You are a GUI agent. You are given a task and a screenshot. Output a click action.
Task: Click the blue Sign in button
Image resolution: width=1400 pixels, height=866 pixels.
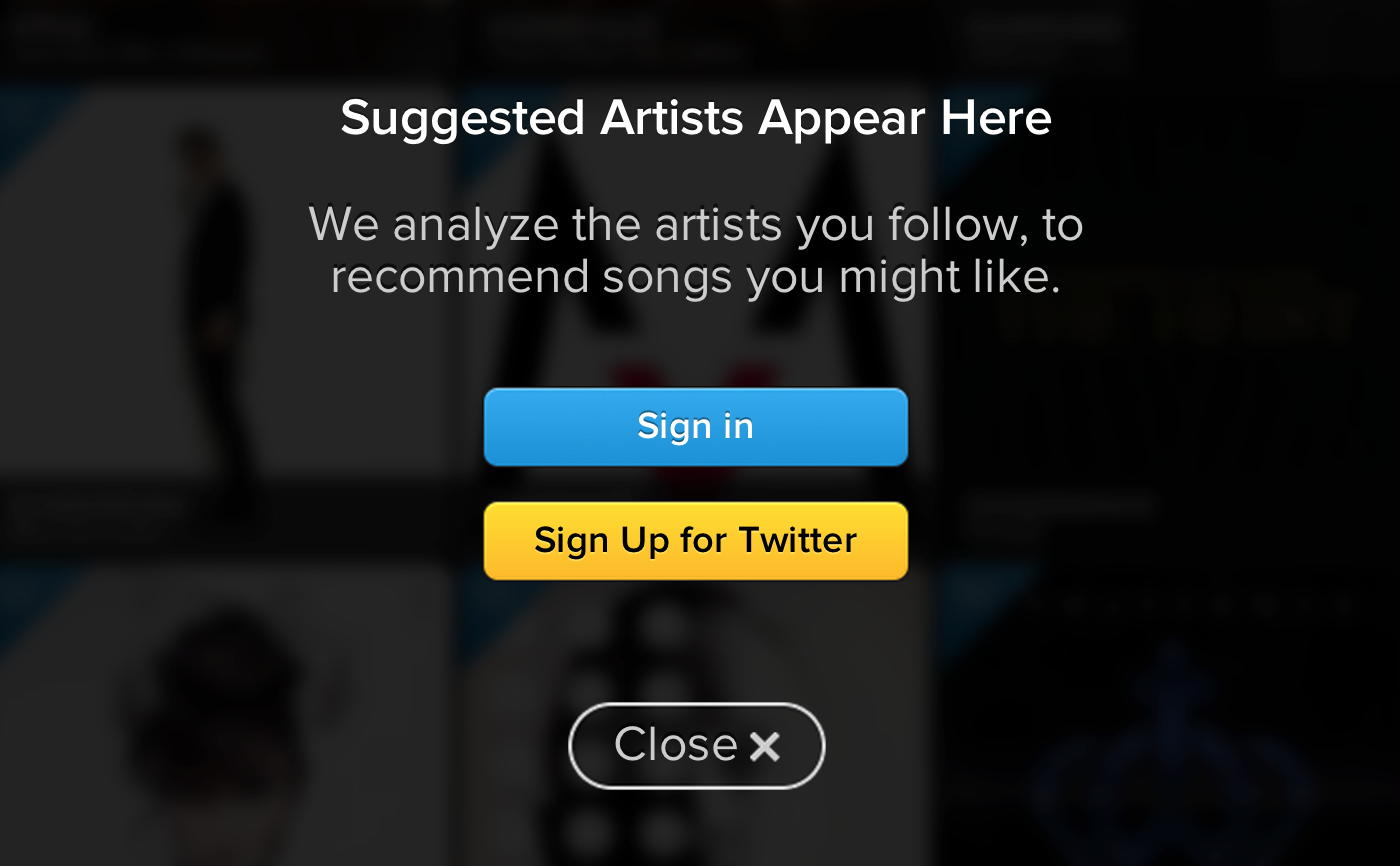(x=695, y=427)
